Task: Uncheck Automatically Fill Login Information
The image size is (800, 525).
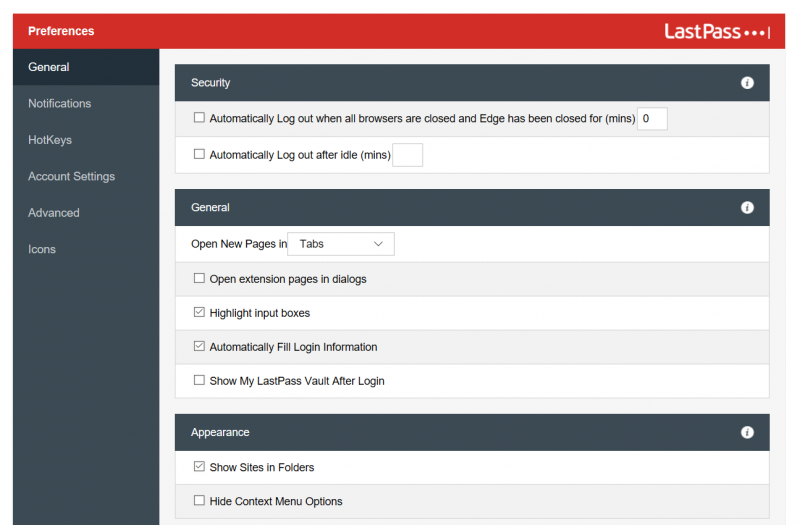Action: point(199,346)
